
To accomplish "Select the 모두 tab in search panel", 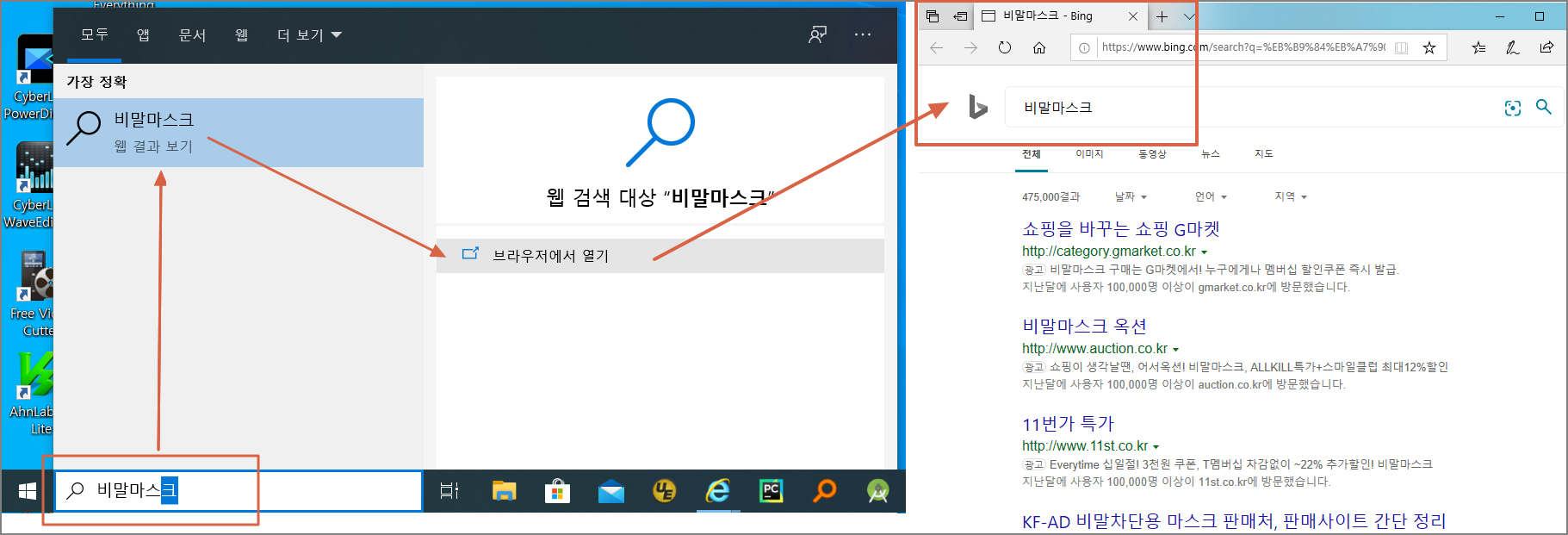I will [x=95, y=34].
